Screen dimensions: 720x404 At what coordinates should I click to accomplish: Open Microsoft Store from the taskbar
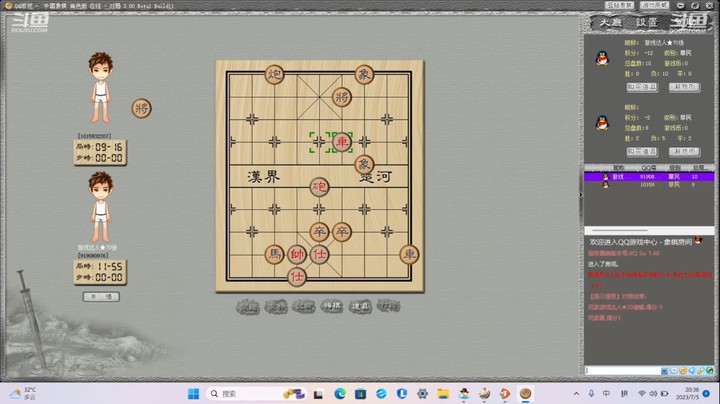click(x=360, y=393)
